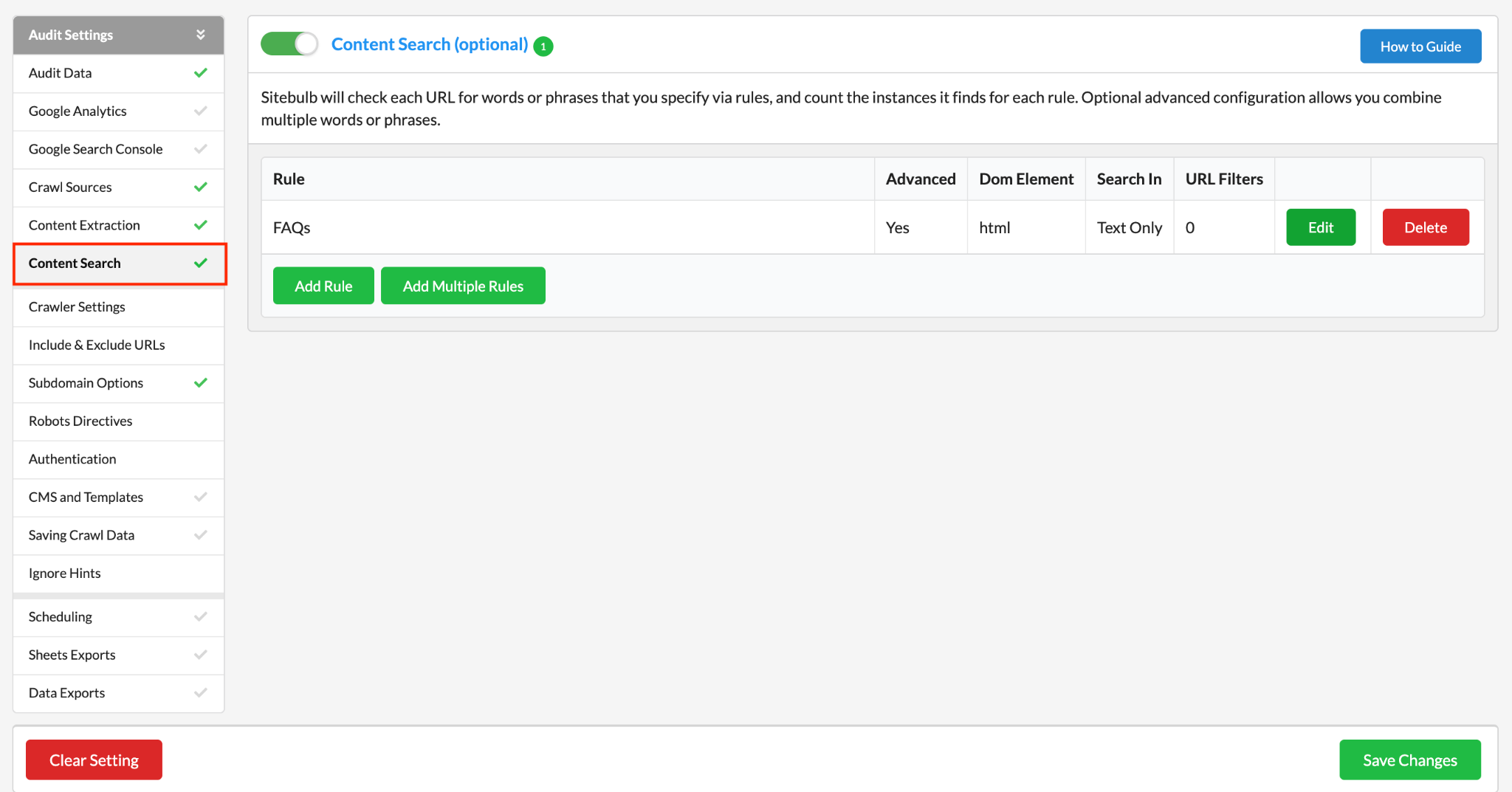1512x792 pixels.
Task: Click Clear Setting button
Action: point(94,760)
